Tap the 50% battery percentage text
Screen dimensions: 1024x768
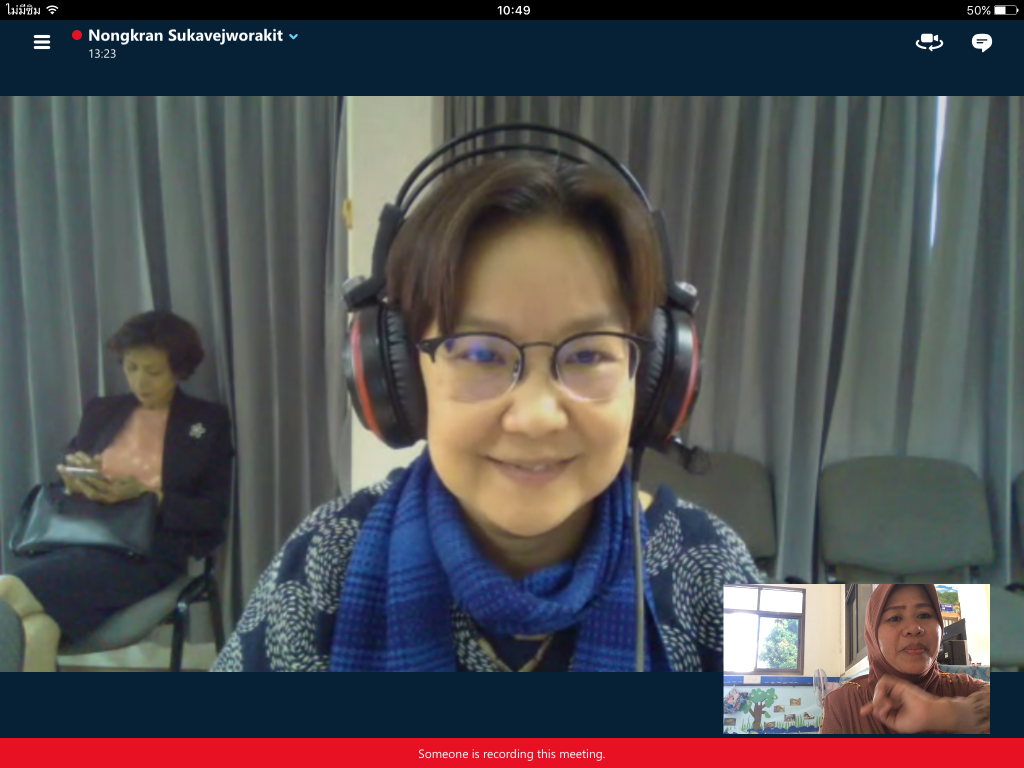pyautogui.click(x=978, y=10)
